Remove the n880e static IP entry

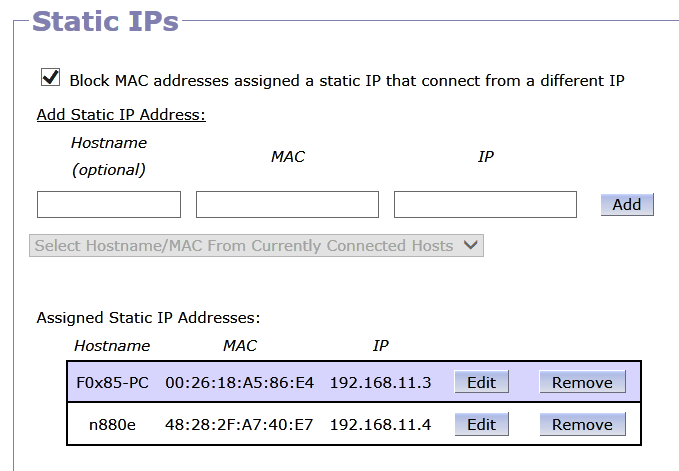(582, 424)
